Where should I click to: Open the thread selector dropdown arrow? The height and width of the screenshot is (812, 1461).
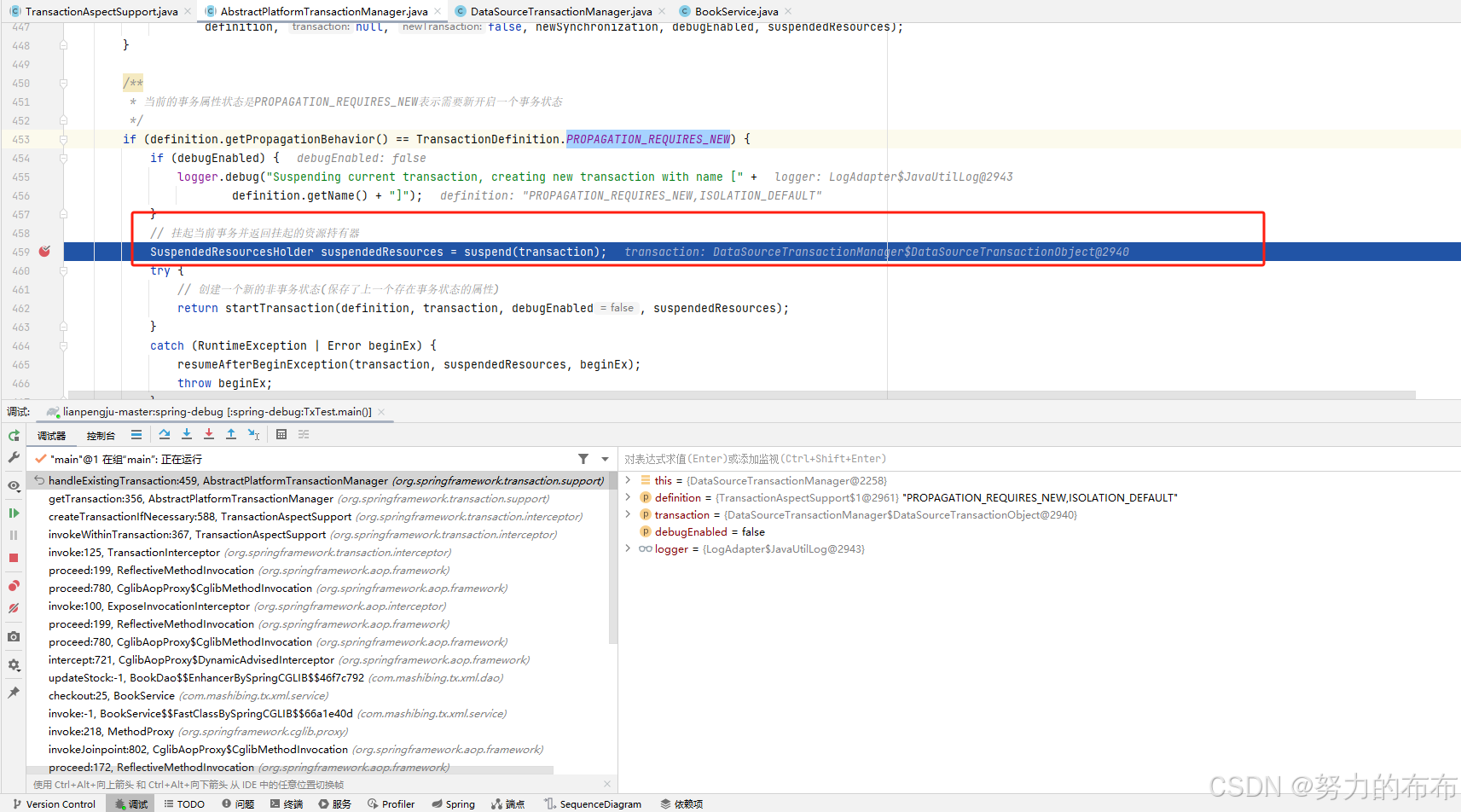(x=605, y=459)
